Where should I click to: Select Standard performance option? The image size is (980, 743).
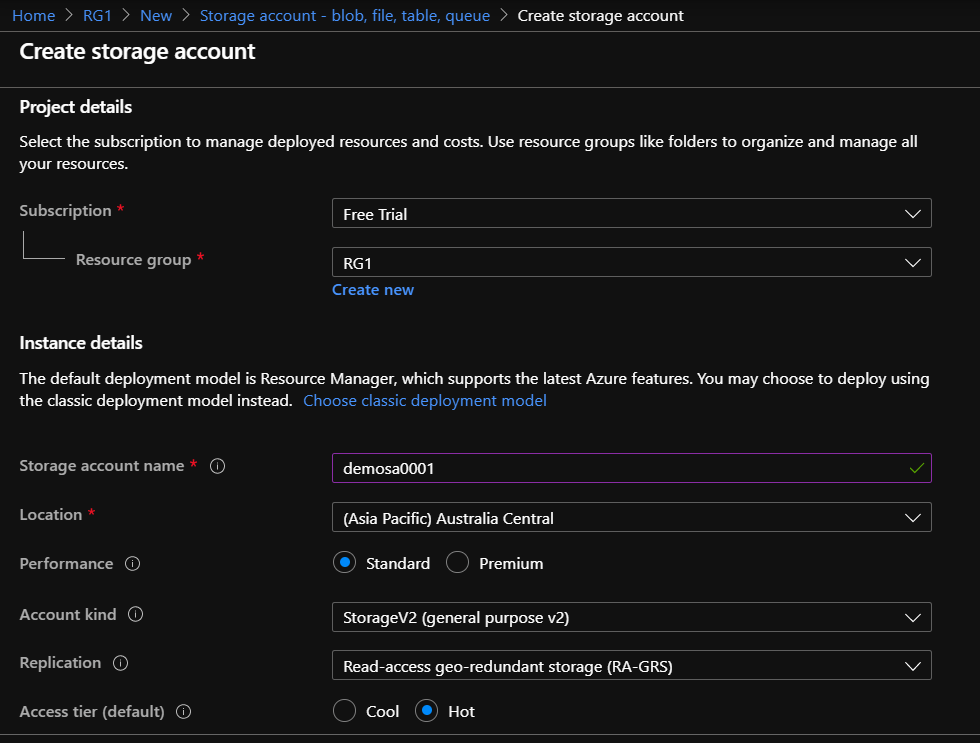[x=345, y=563]
